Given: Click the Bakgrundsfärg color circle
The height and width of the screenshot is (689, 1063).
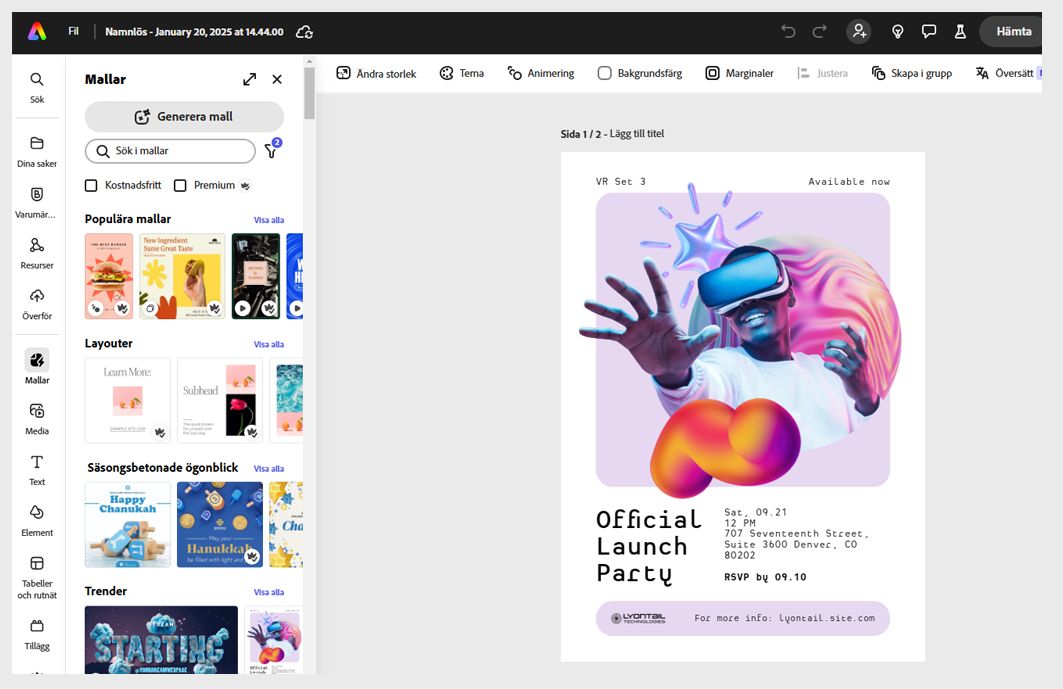Looking at the screenshot, I should (604, 72).
